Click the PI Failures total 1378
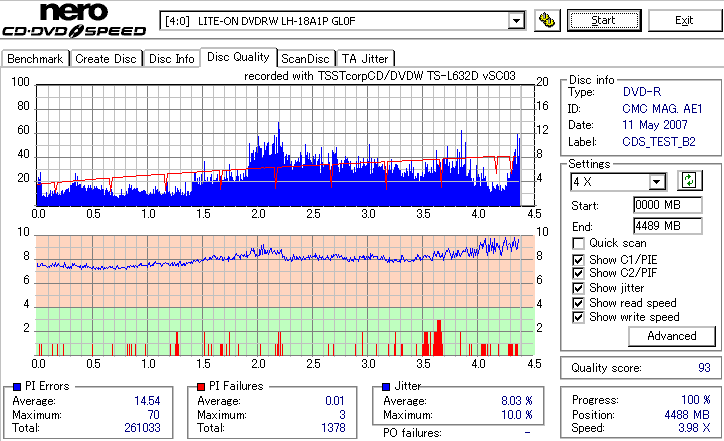This screenshot has height=441, width=724. [x=333, y=428]
